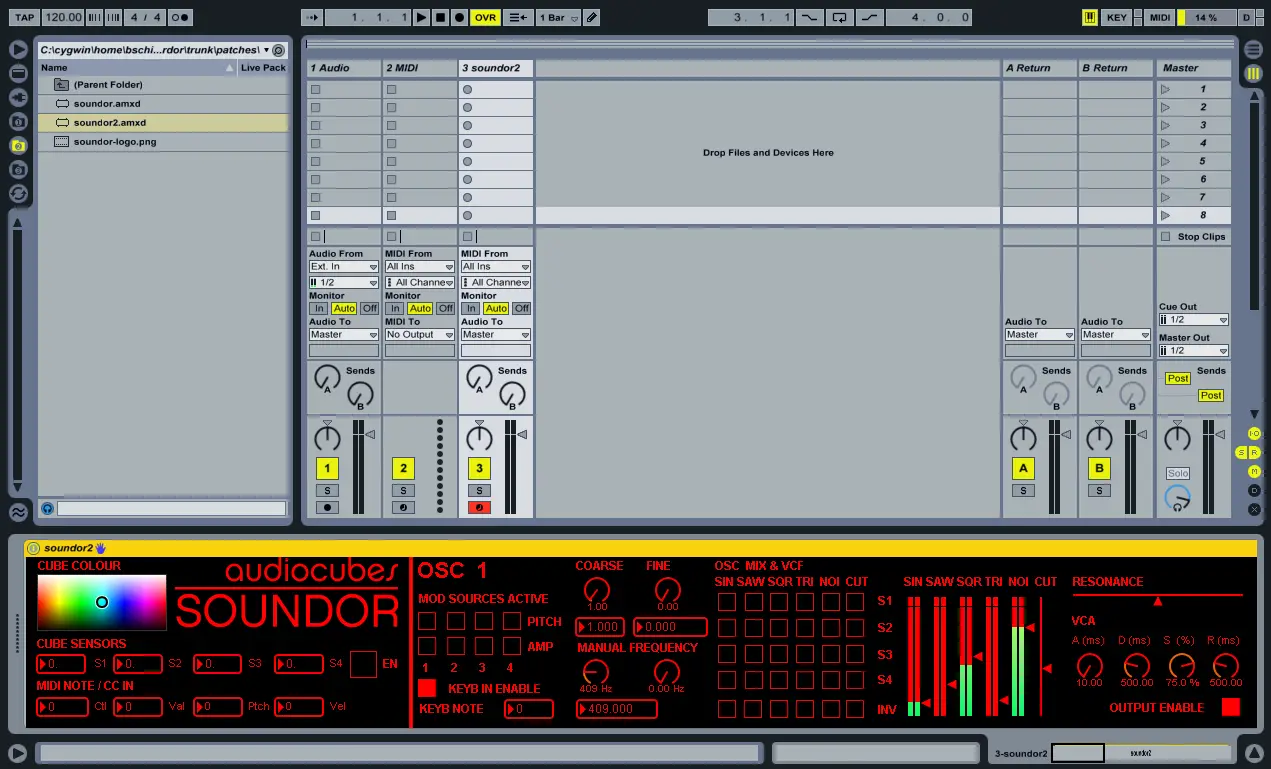Click the Back to Arrangement icon
This screenshot has width=1271, height=769.
517,17
